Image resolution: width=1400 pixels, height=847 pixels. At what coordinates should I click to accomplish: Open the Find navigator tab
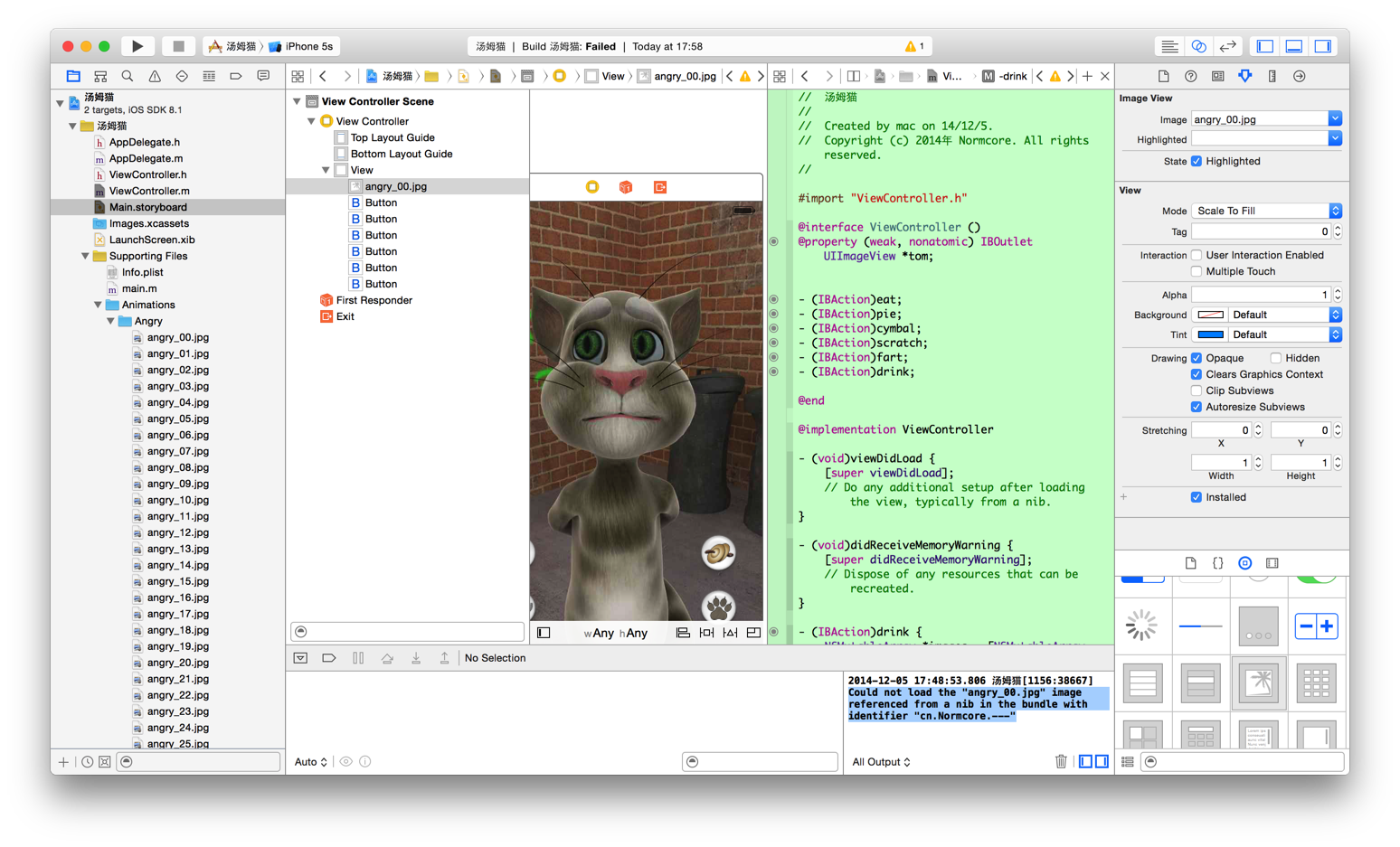point(128,76)
